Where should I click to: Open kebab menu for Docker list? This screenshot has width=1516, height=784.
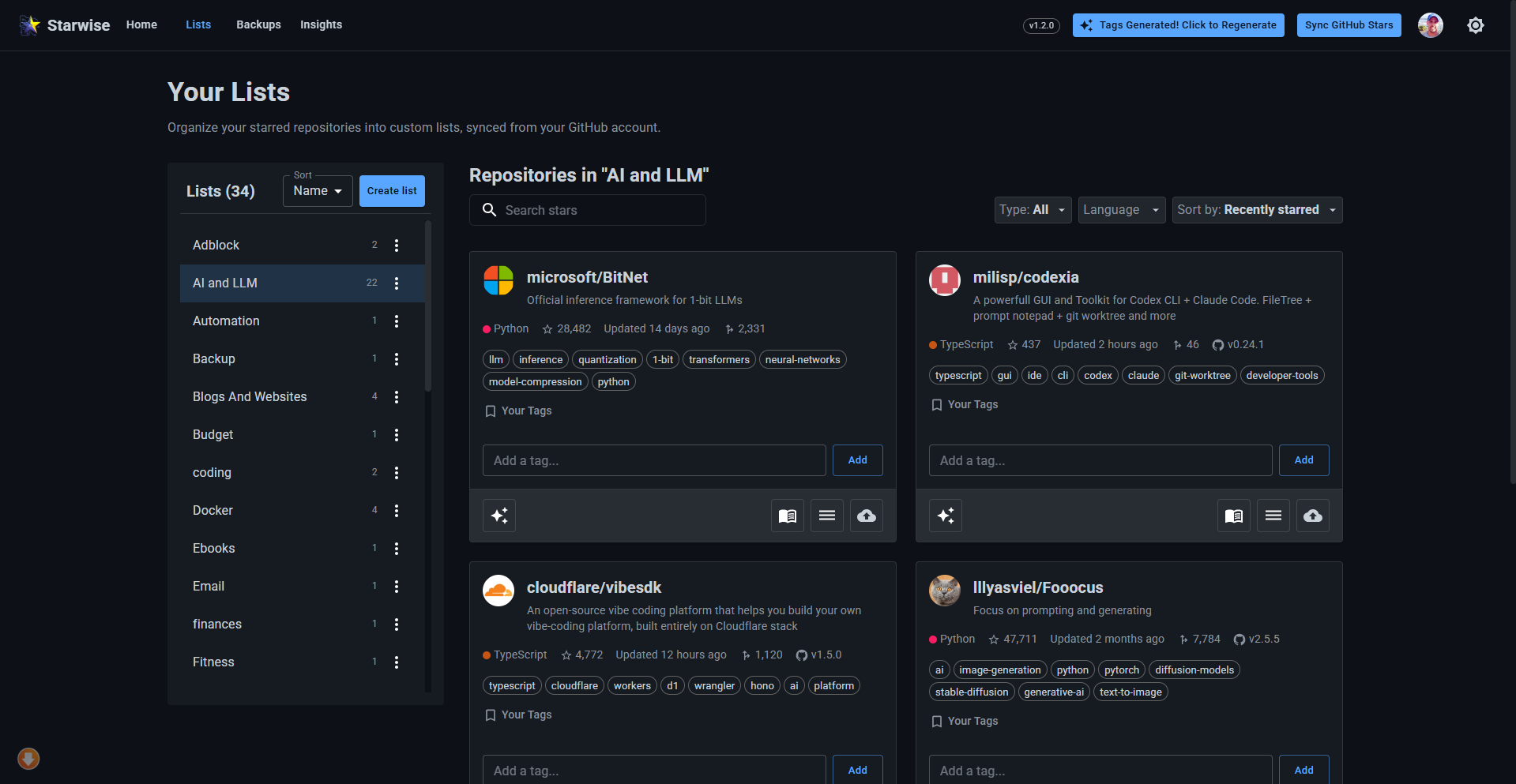pos(397,511)
